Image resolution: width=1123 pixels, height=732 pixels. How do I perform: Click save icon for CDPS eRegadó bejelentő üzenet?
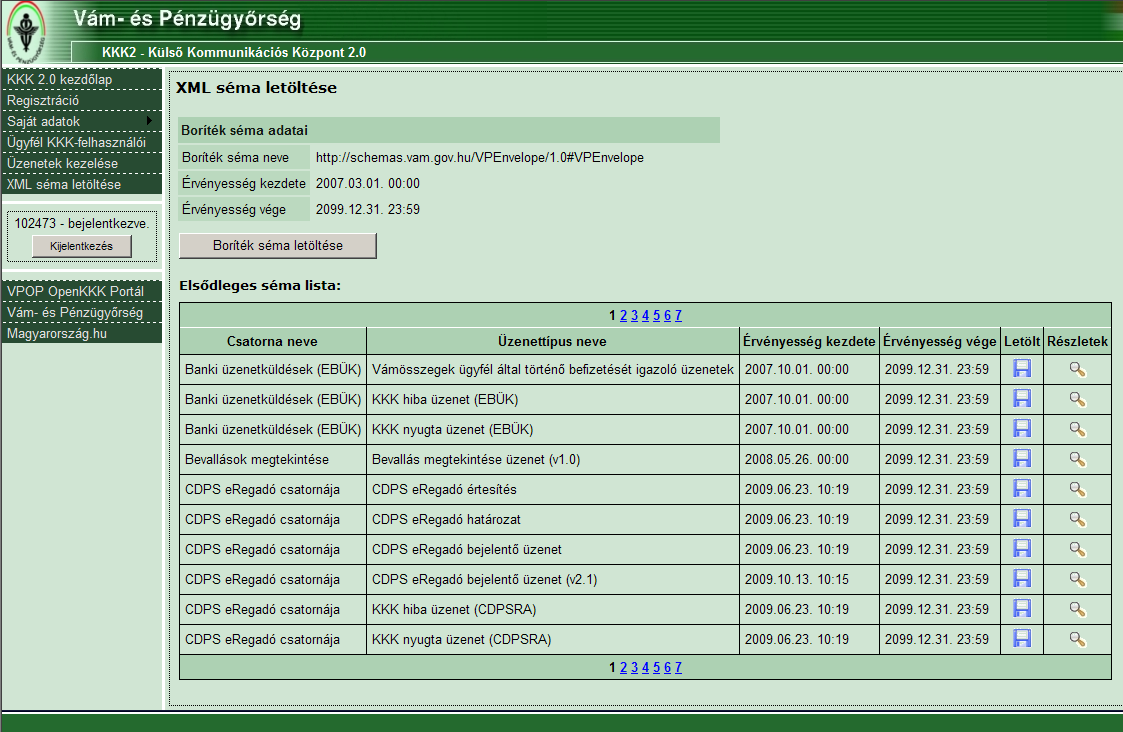tap(1022, 549)
